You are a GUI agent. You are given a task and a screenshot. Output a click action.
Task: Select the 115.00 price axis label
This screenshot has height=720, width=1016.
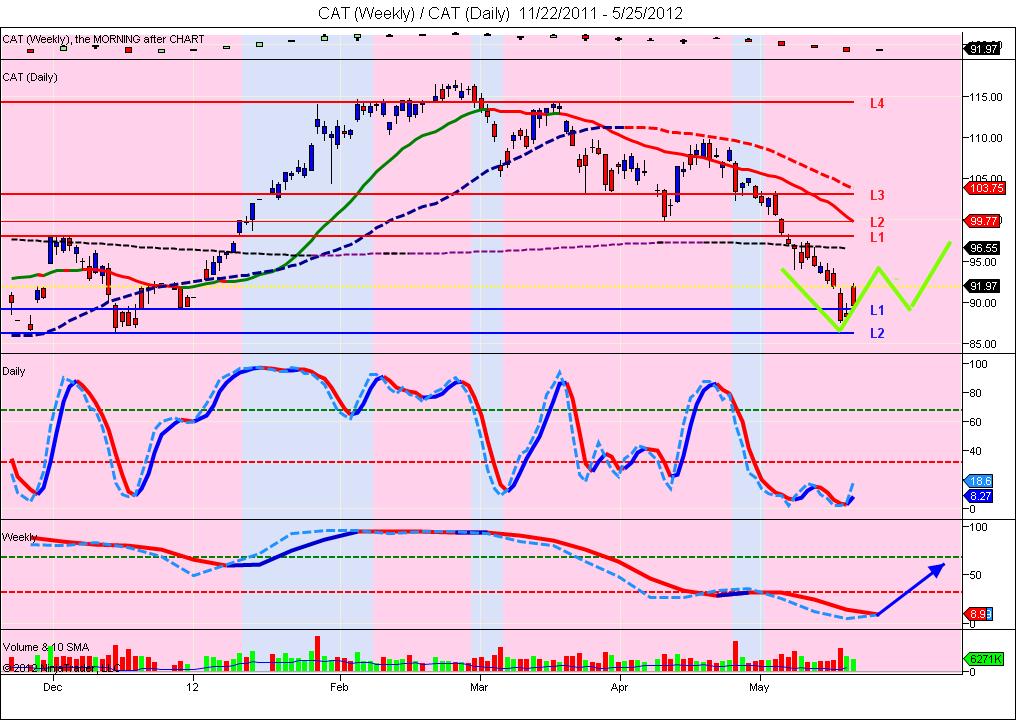pyautogui.click(x=985, y=97)
